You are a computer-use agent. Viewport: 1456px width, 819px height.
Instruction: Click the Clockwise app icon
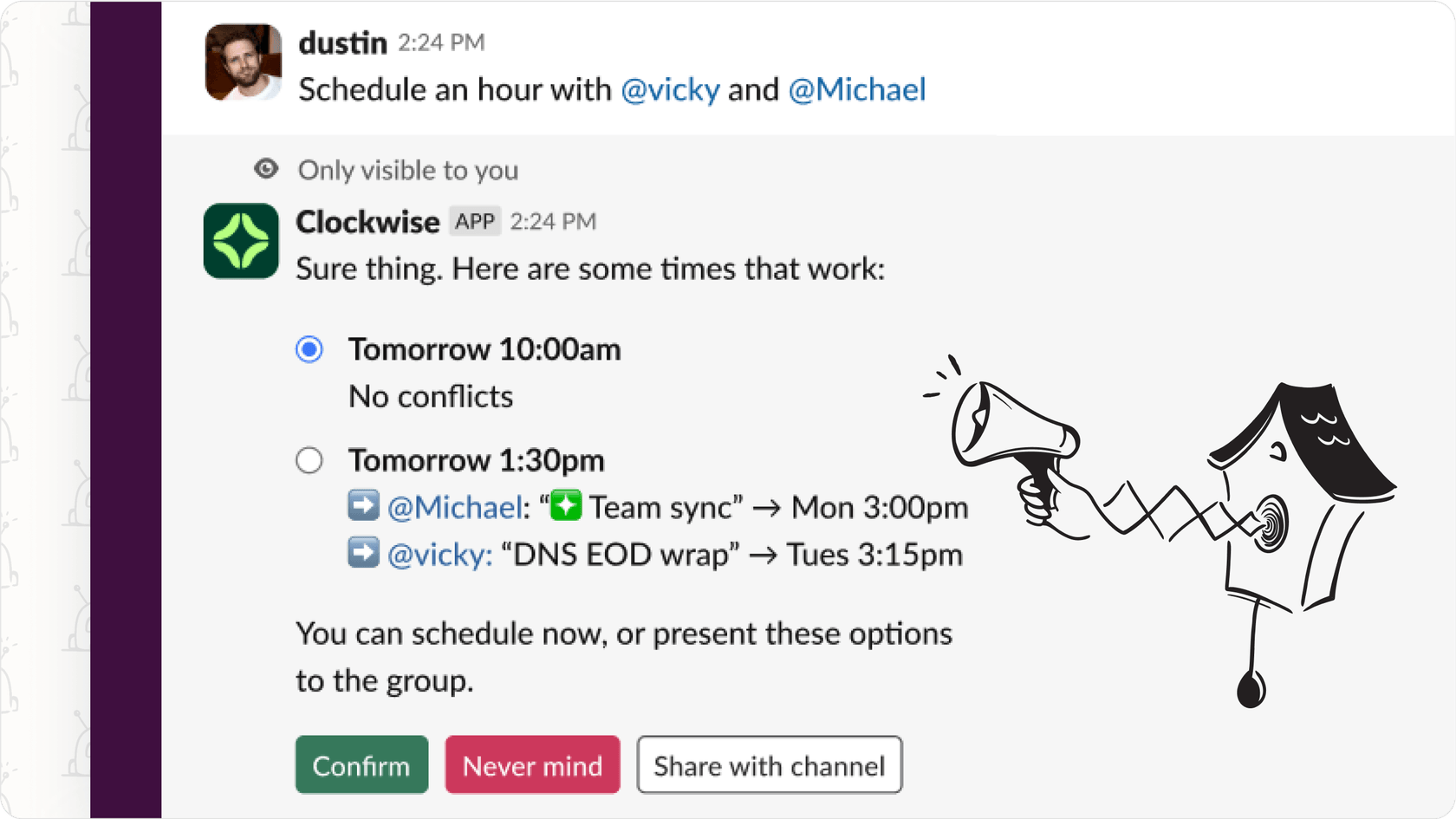242,241
